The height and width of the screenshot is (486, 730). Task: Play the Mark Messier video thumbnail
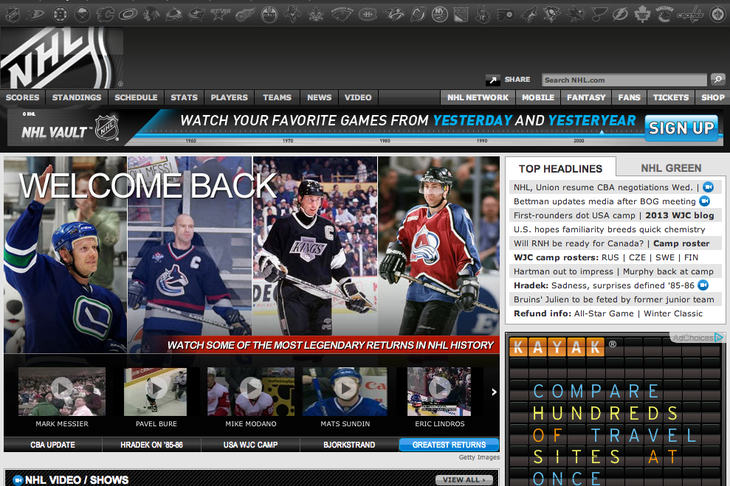pyautogui.click(x=62, y=392)
